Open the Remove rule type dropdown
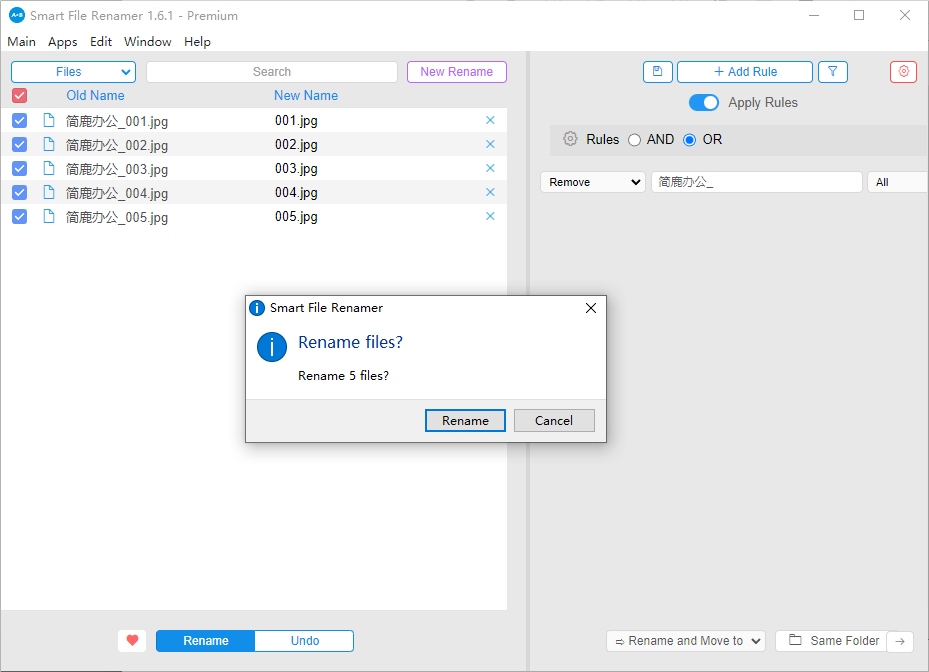This screenshot has width=929, height=672. coord(593,182)
